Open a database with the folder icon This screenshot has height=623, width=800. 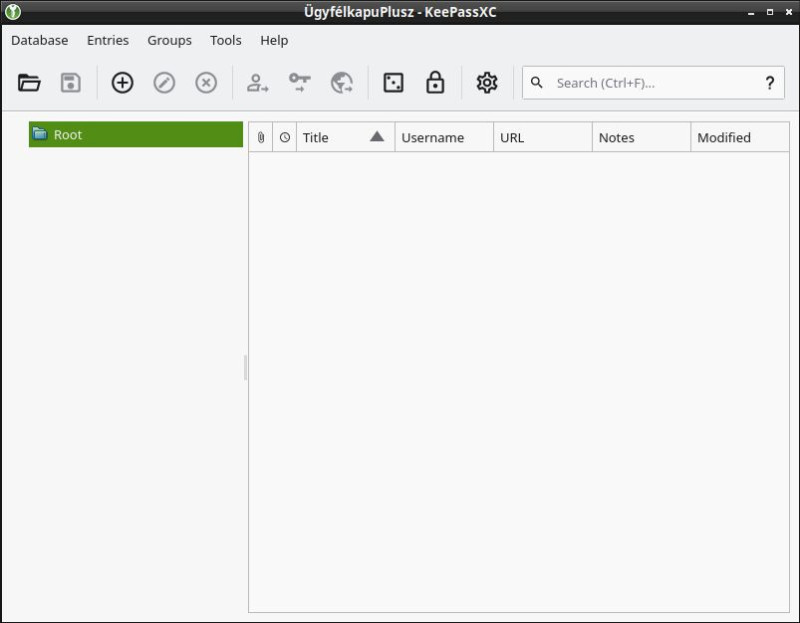click(29, 83)
